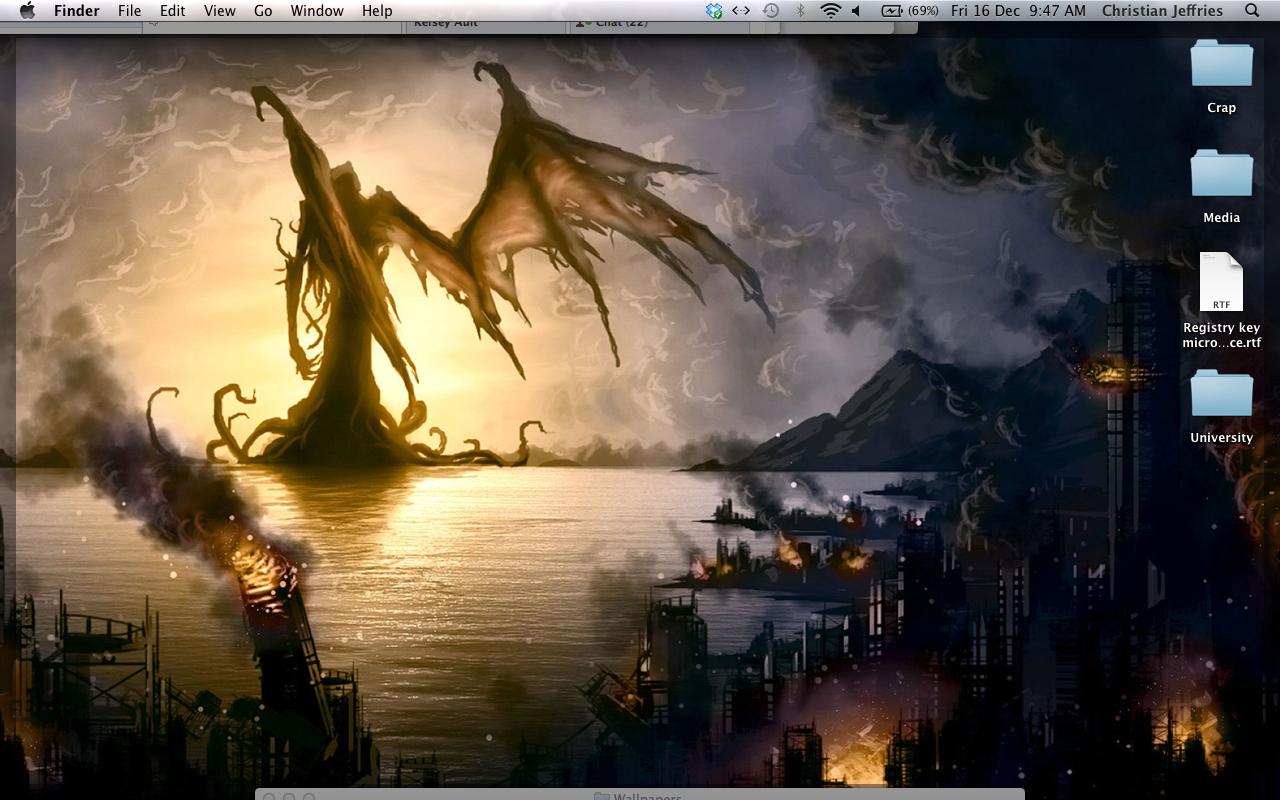
Task: Click the Dropbox menu bar icon
Action: [713, 11]
